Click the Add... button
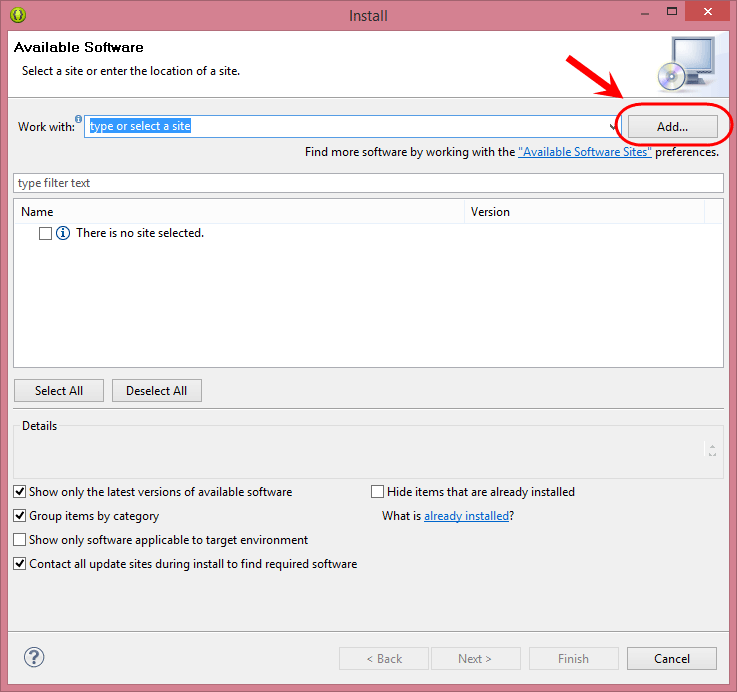 coord(673,126)
